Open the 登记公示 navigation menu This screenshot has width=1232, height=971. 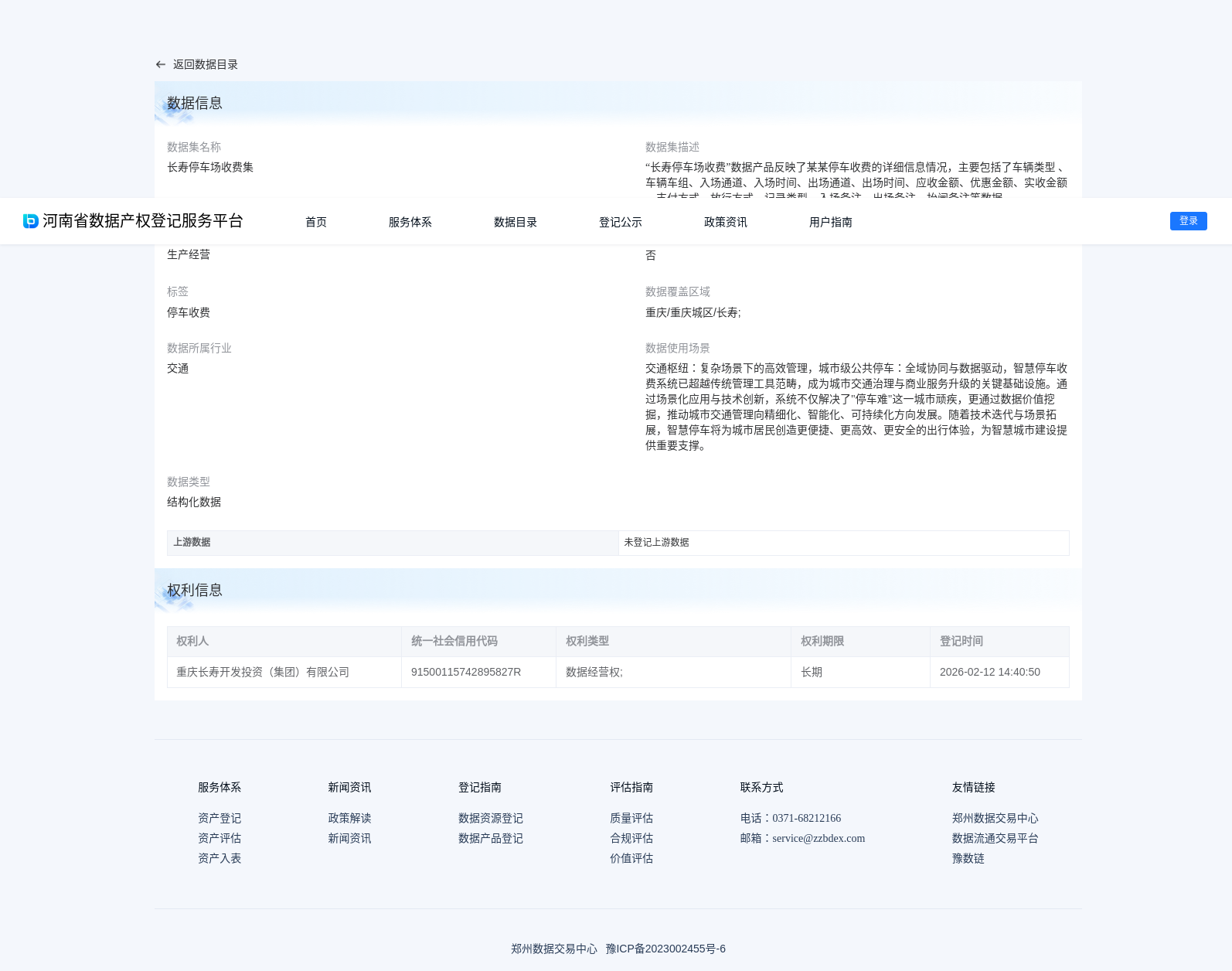621,222
